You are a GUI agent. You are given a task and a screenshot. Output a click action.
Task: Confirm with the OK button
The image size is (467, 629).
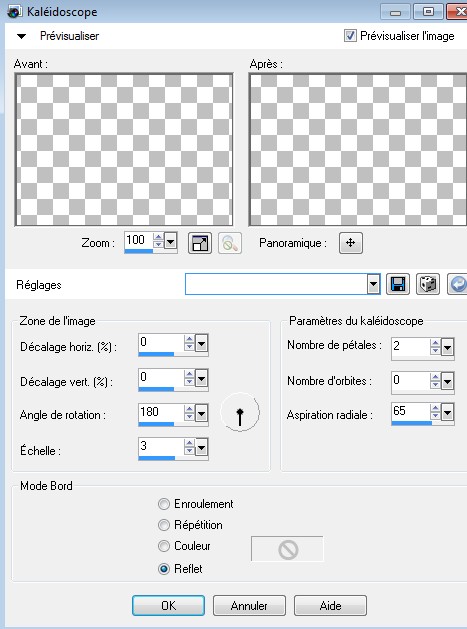(x=169, y=605)
